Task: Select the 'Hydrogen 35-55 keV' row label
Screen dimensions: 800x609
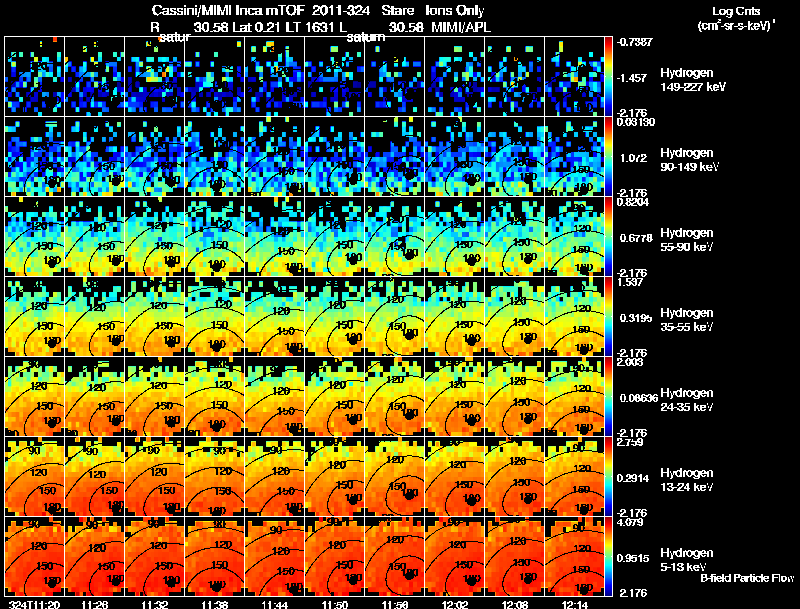Action: [687, 320]
